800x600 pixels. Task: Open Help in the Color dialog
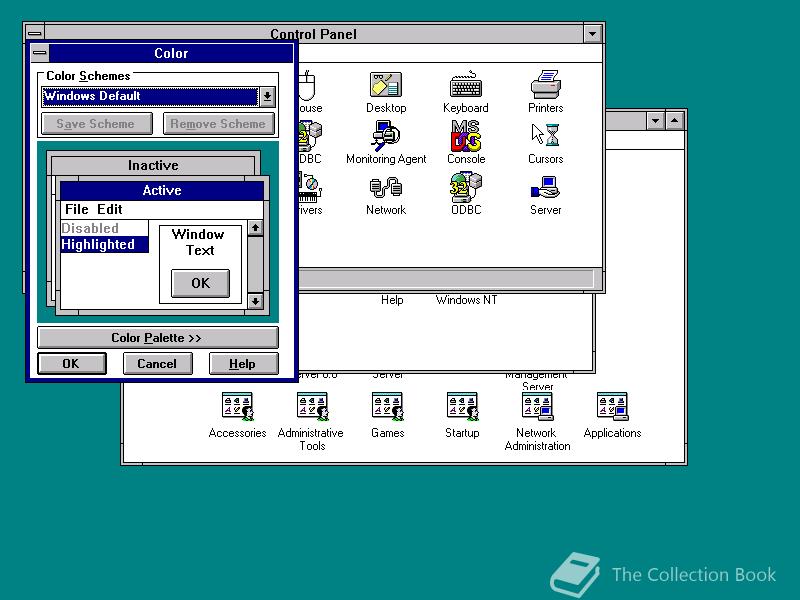[243, 363]
